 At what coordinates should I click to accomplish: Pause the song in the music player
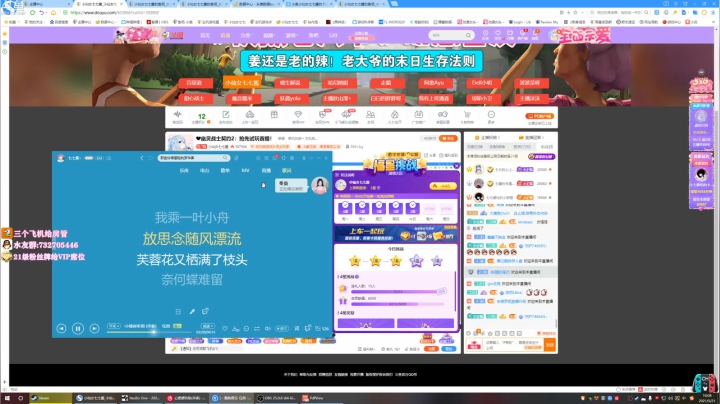(x=78, y=328)
